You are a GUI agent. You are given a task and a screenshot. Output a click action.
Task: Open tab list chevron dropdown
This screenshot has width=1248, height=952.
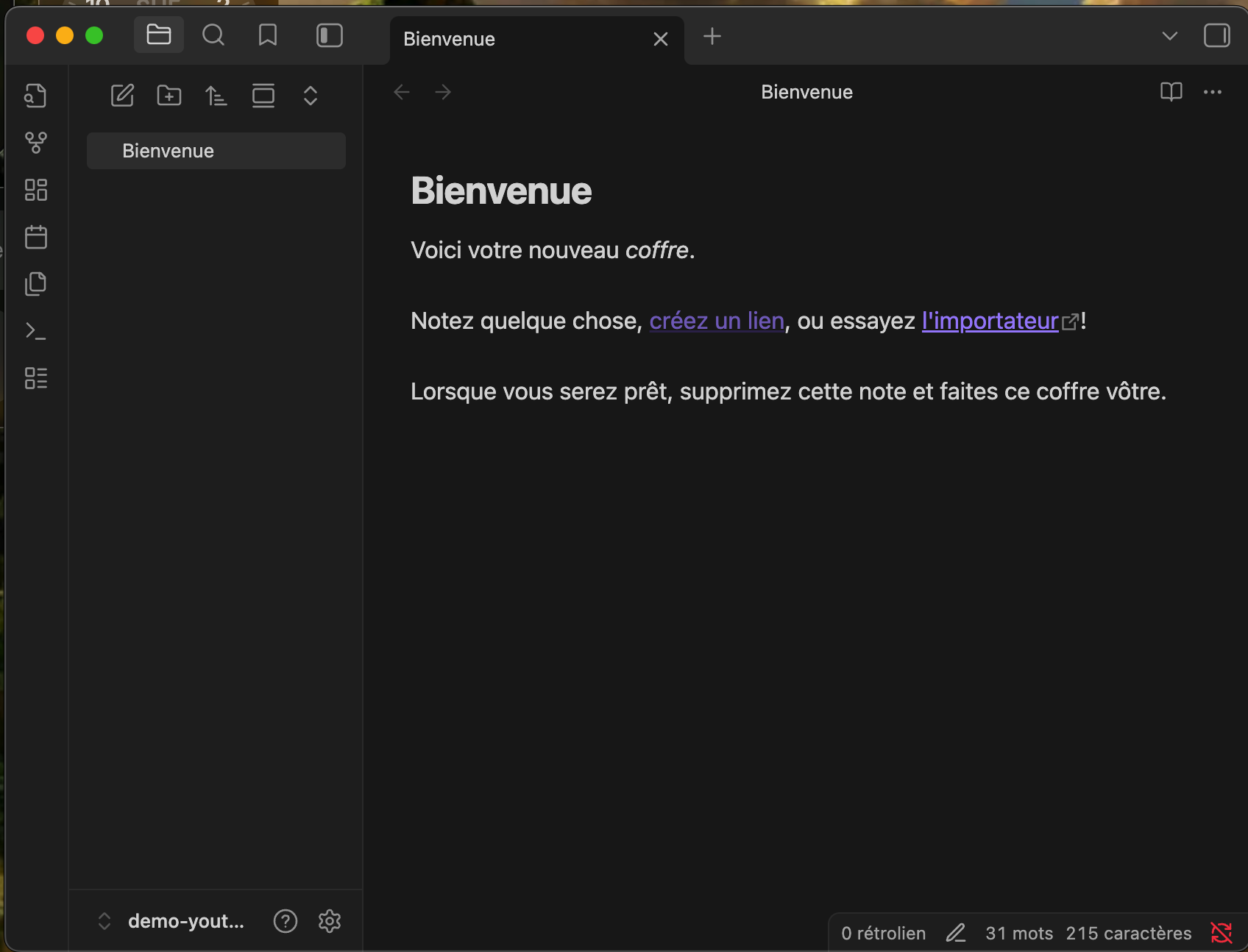click(x=1169, y=36)
